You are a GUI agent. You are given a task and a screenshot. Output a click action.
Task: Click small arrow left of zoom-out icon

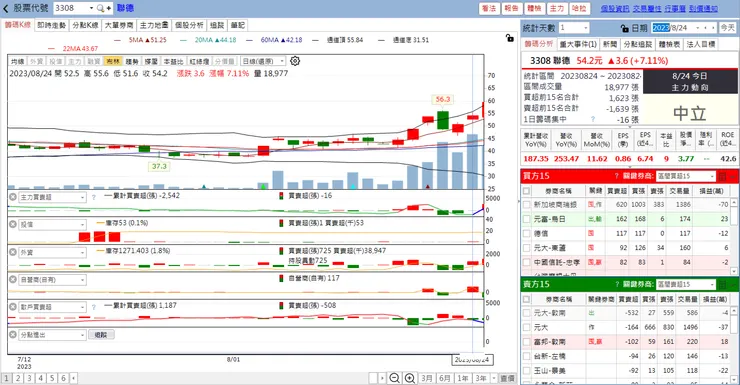click(x=382, y=378)
